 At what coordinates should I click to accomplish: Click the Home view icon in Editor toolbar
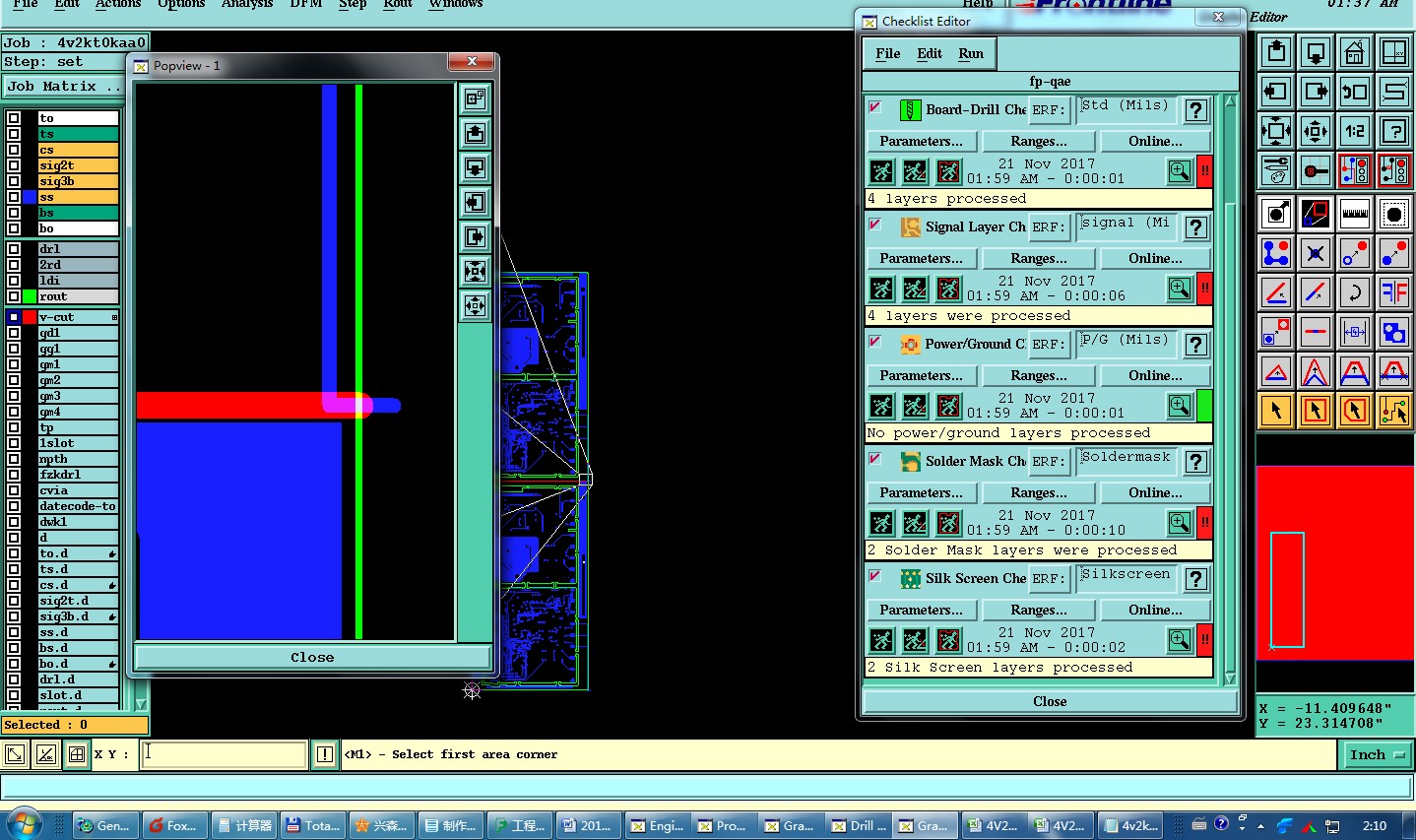[1355, 52]
